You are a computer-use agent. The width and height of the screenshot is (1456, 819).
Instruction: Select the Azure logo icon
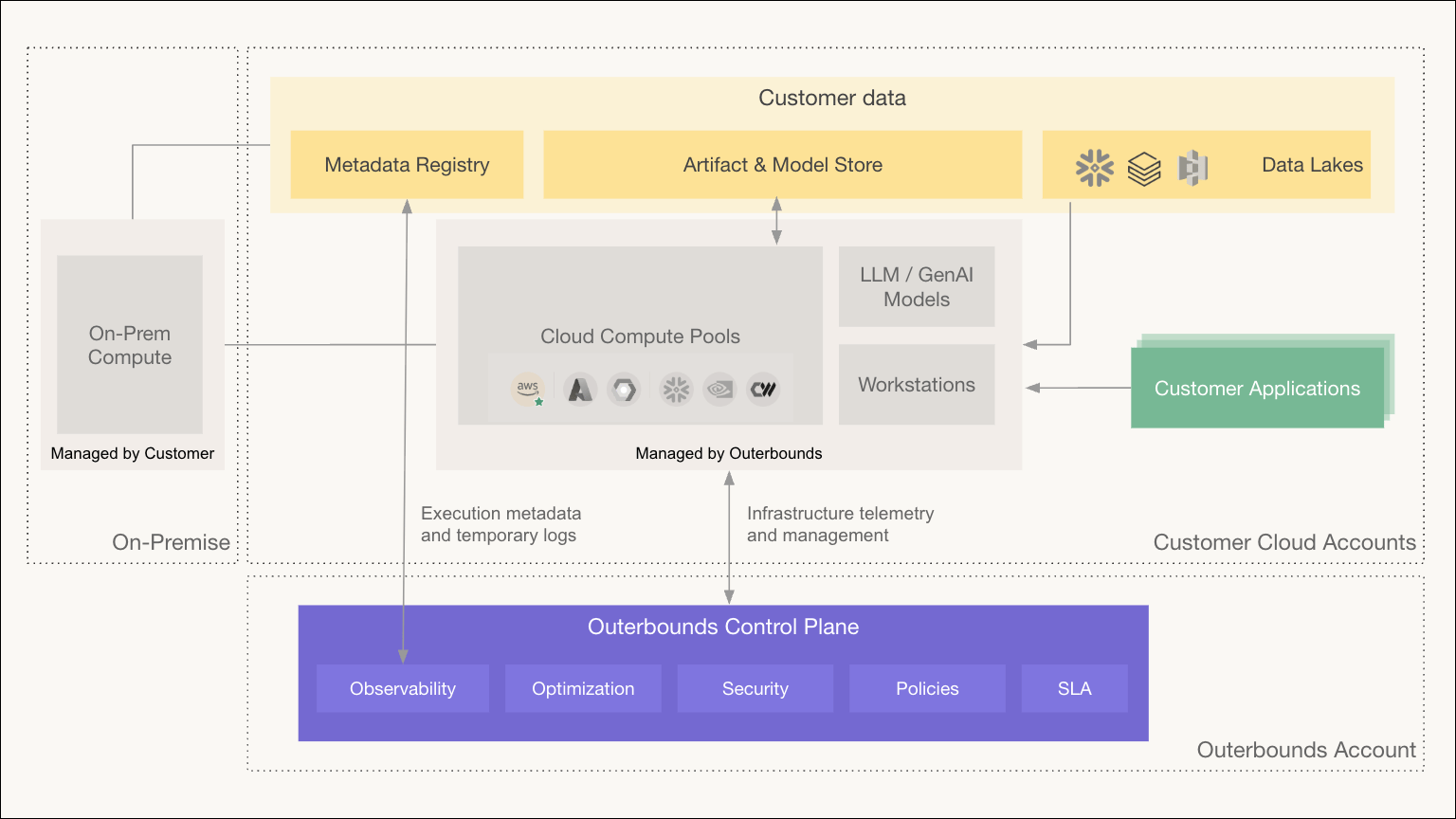click(x=580, y=389)
